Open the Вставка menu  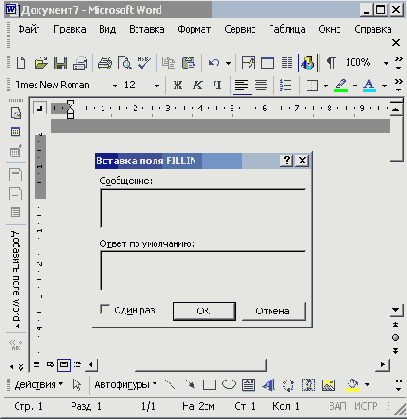(147, 29)
